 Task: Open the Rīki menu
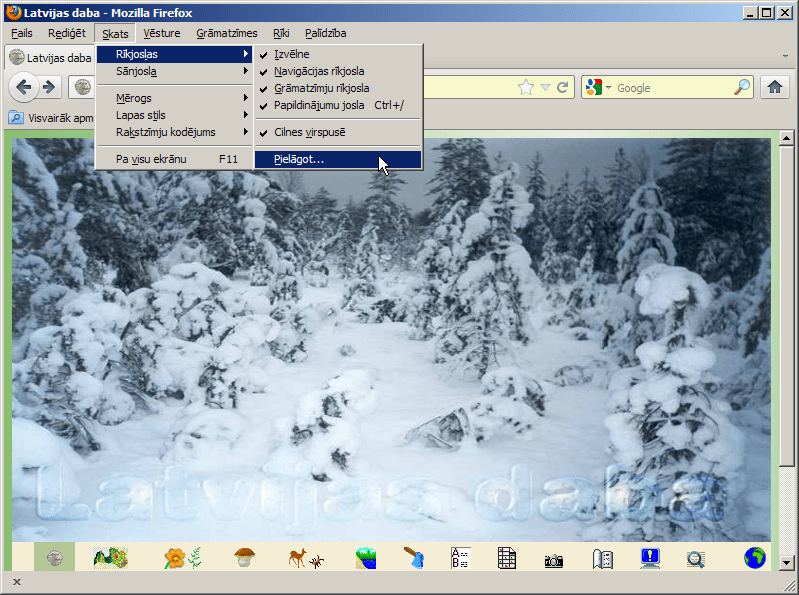point(281,33)
